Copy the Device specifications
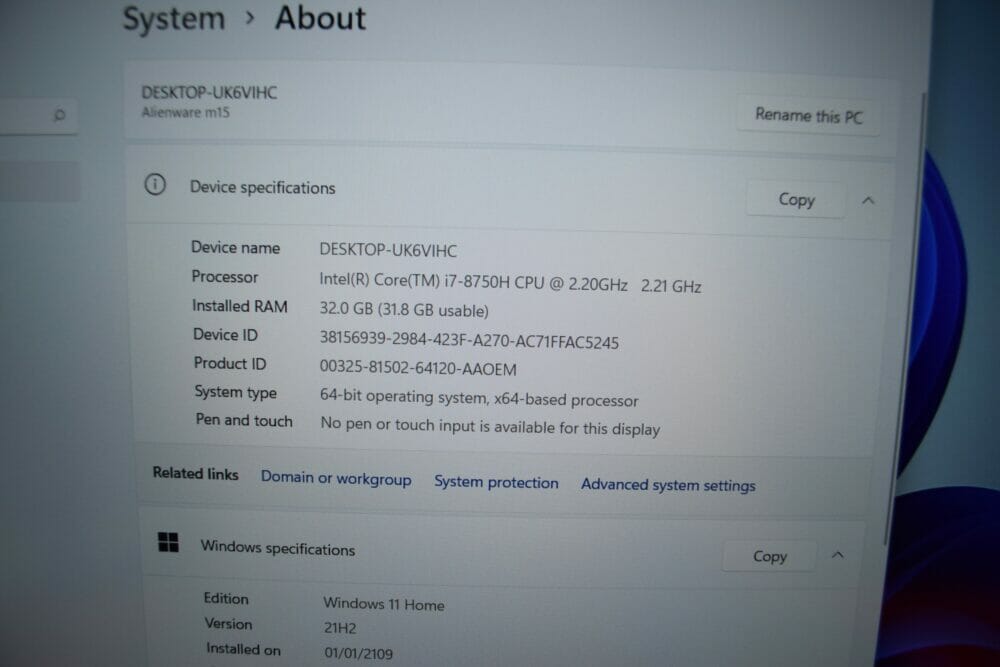The height and width of the screenshot is (667, 1000). [x=796, y=200]
